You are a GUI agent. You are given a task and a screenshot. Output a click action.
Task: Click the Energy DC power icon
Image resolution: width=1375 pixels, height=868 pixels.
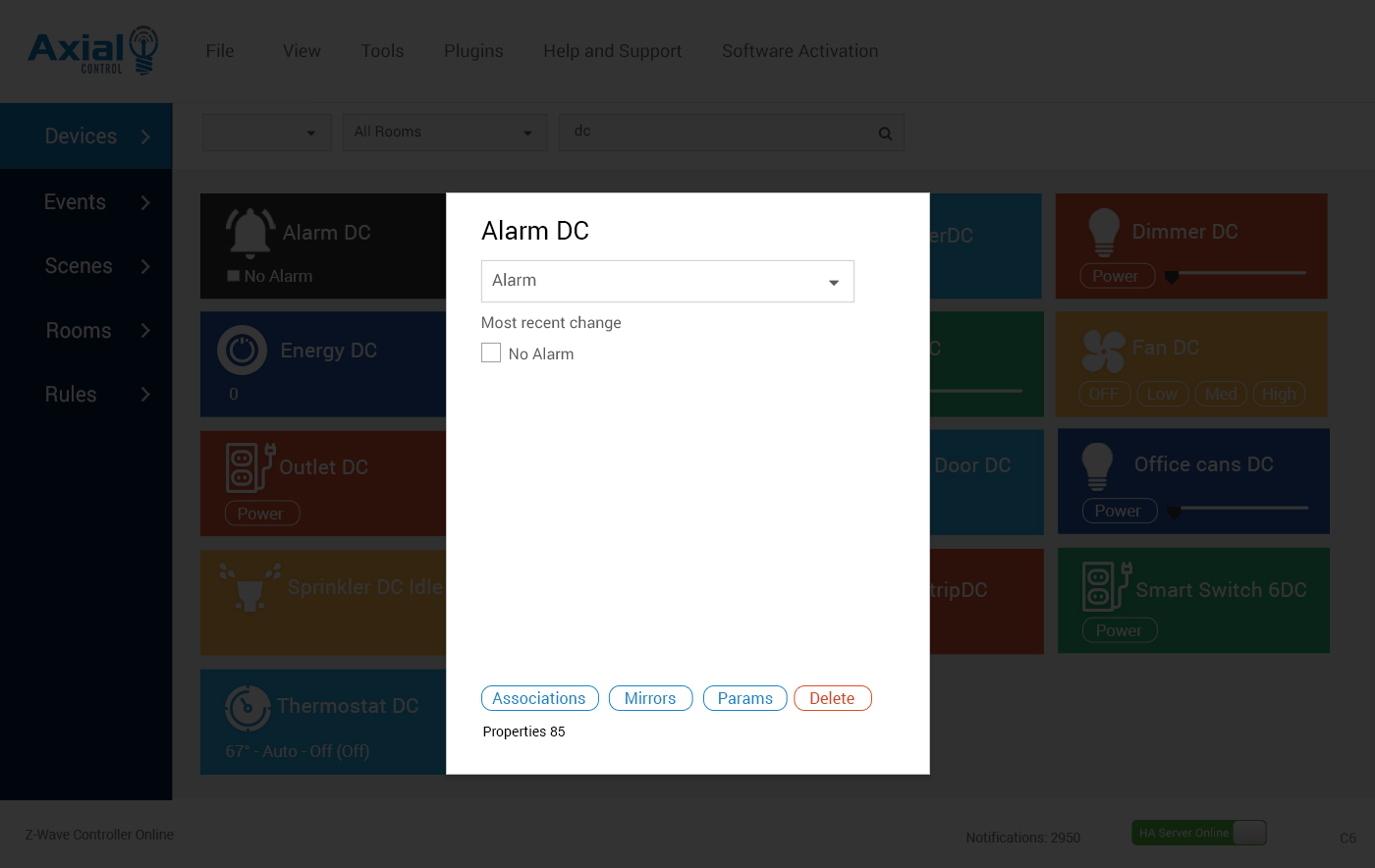tap(242, 351)
